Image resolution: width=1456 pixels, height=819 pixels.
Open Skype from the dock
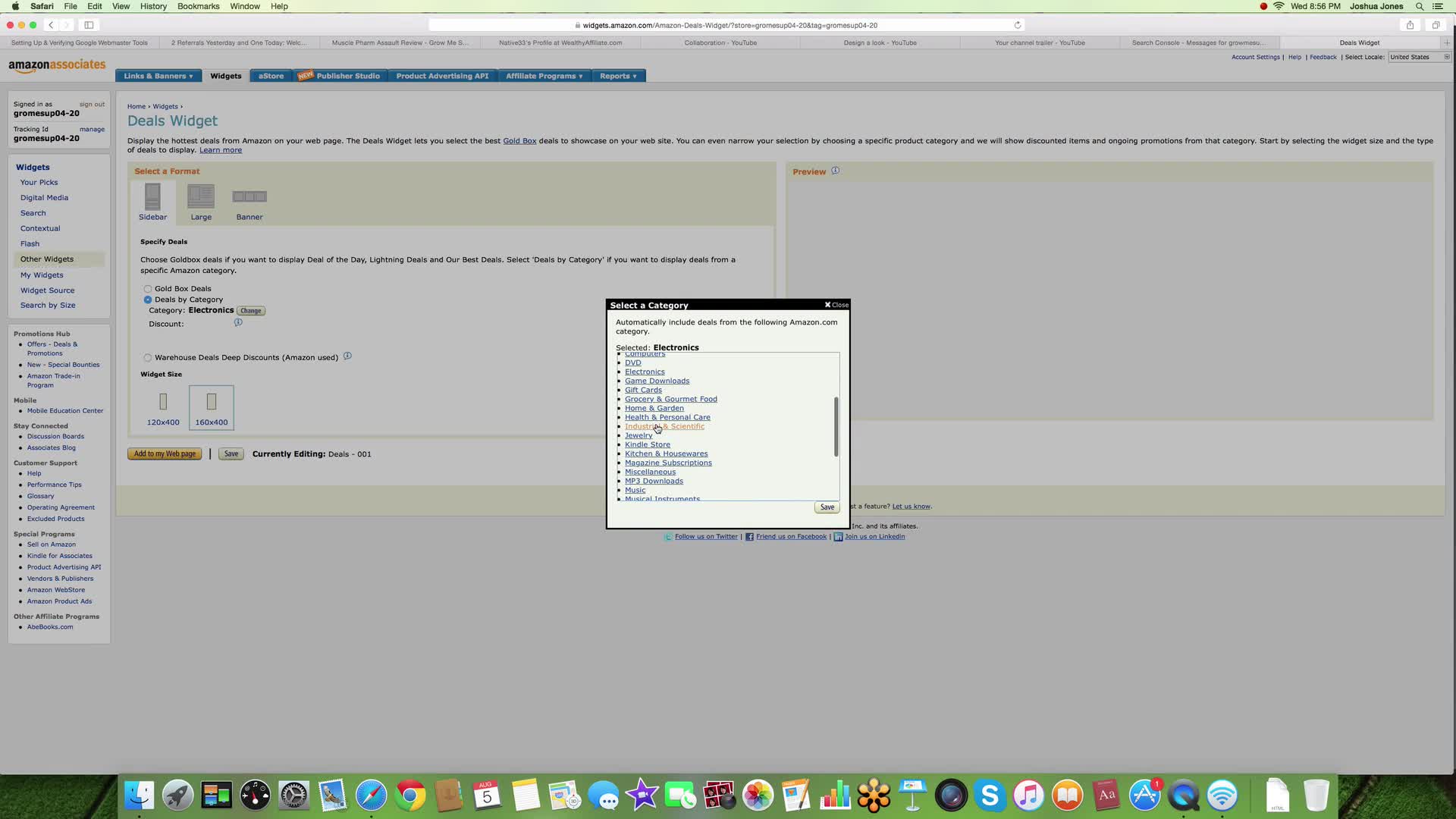click(990, 795)
